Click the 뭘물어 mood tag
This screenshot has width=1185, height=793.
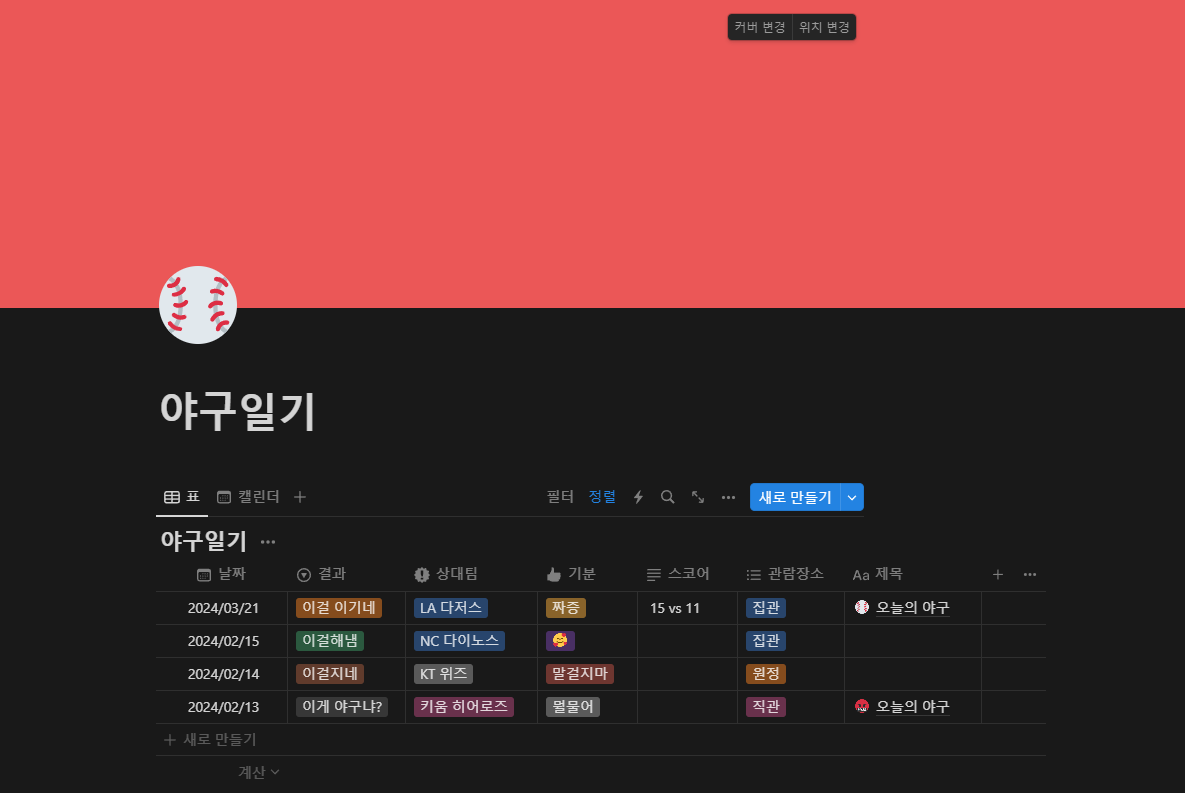point(572,707)
